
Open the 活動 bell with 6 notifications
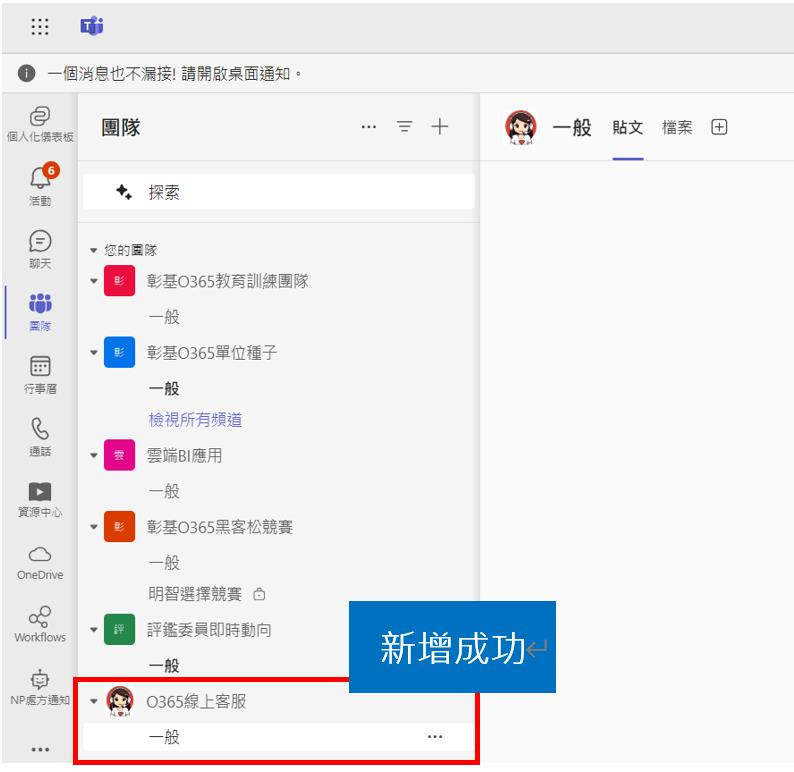pyautogui.click(x=40, y=184)
